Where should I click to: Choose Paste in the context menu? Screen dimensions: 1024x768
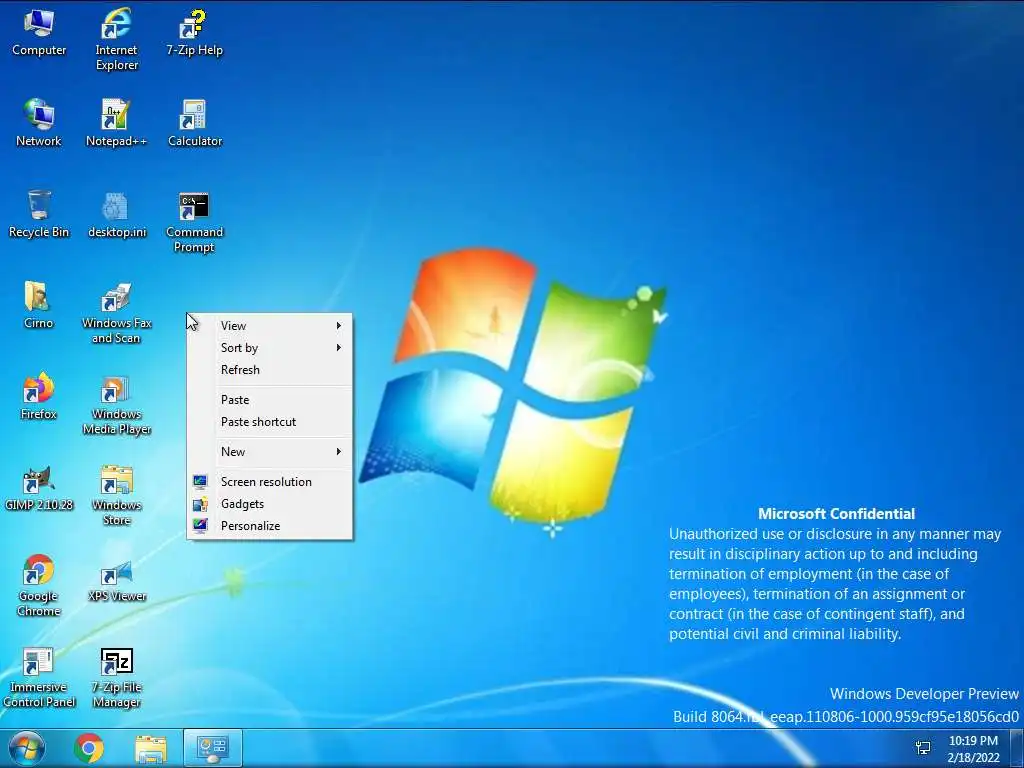coord(270,400)
